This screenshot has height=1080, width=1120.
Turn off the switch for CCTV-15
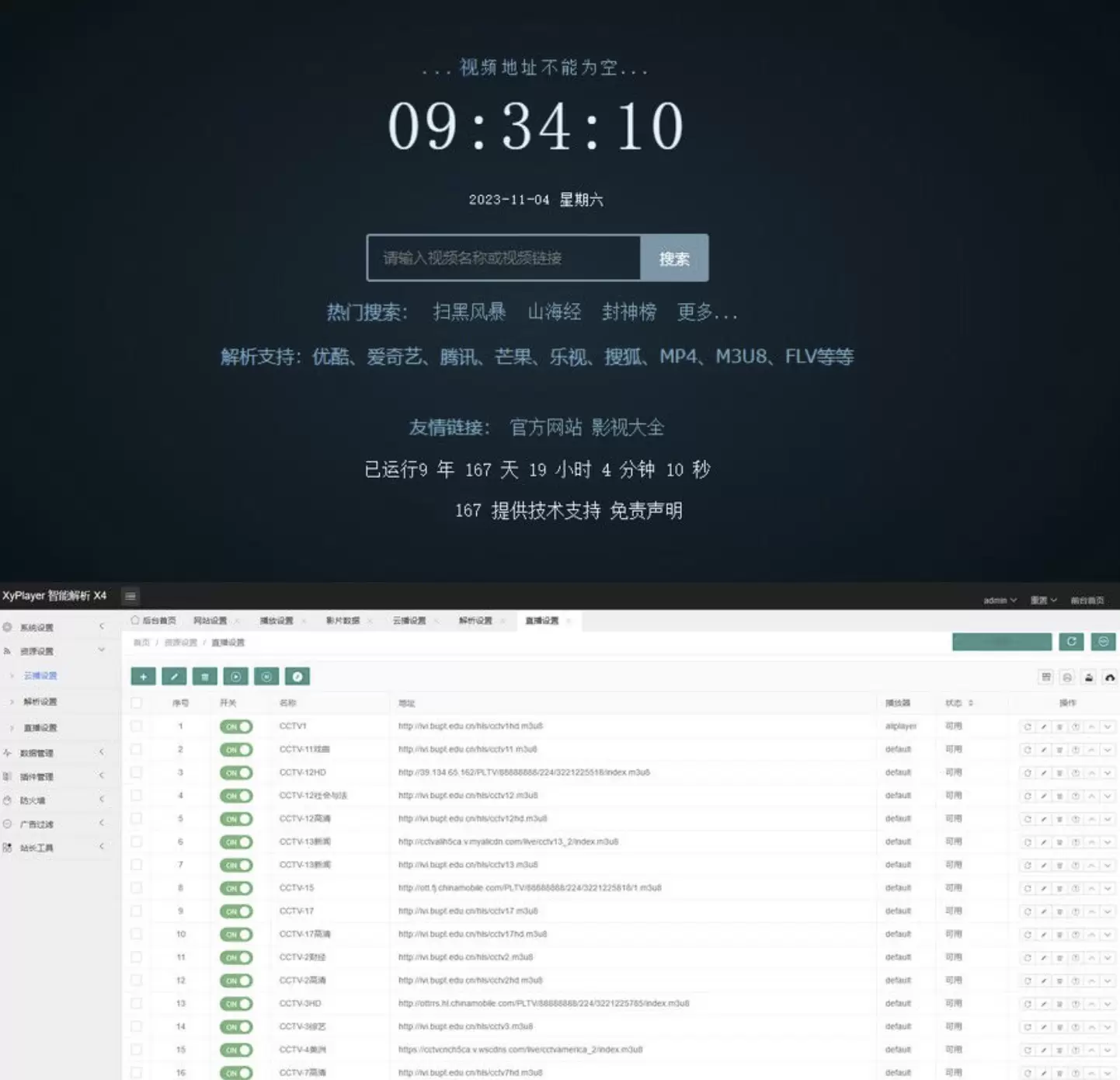pos(236,888)
